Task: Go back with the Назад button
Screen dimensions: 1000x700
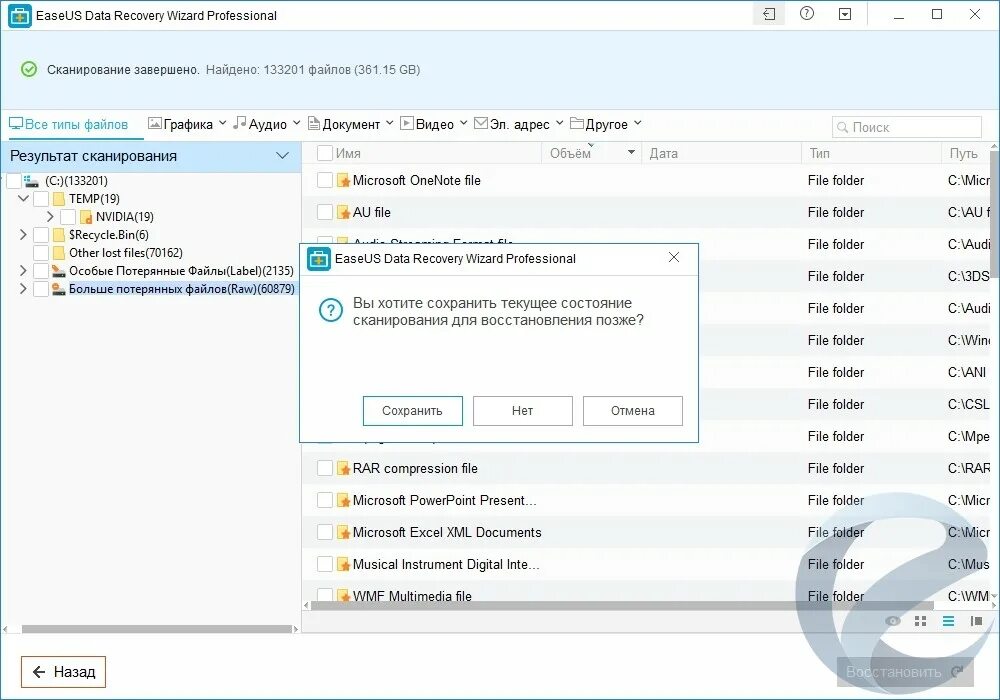Action: [63, 672]
